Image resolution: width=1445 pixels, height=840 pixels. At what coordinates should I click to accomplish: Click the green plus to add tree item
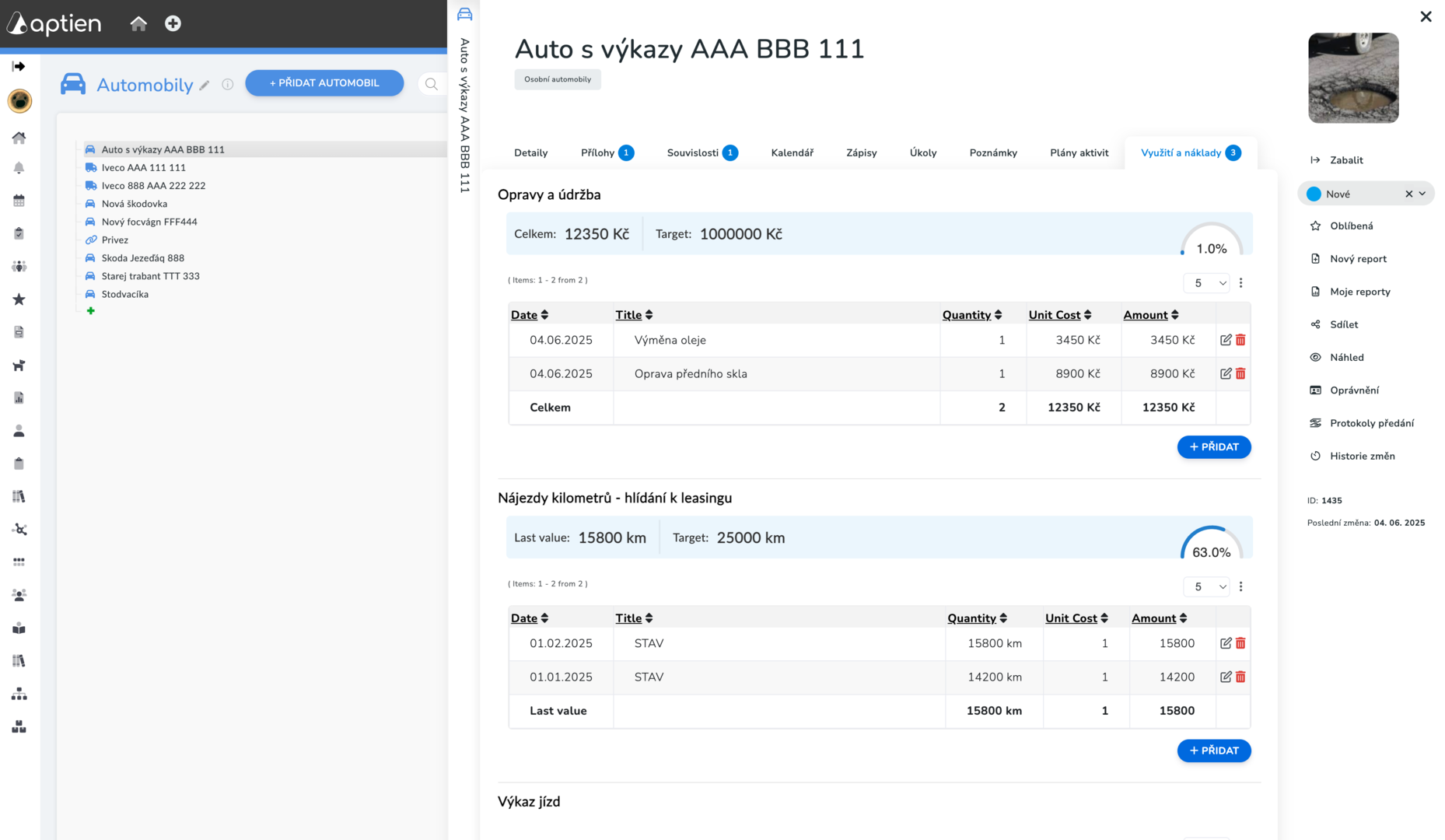pyautogui.click(x=91, y=311)
